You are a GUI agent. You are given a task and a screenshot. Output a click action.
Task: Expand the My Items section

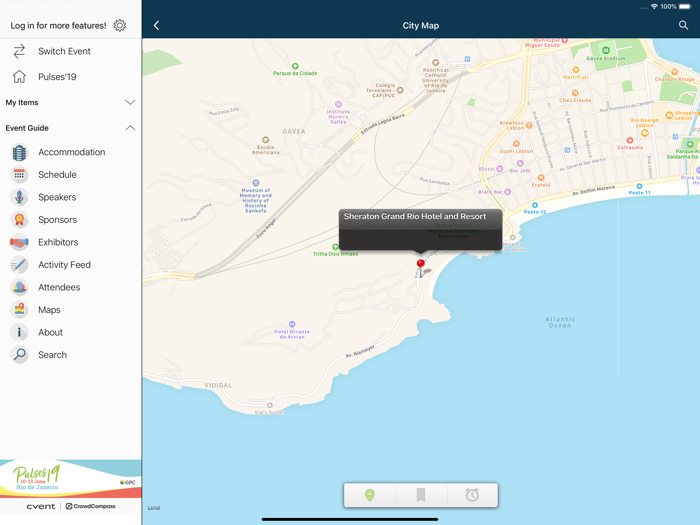pyautogui.click(x=130, y=102)
